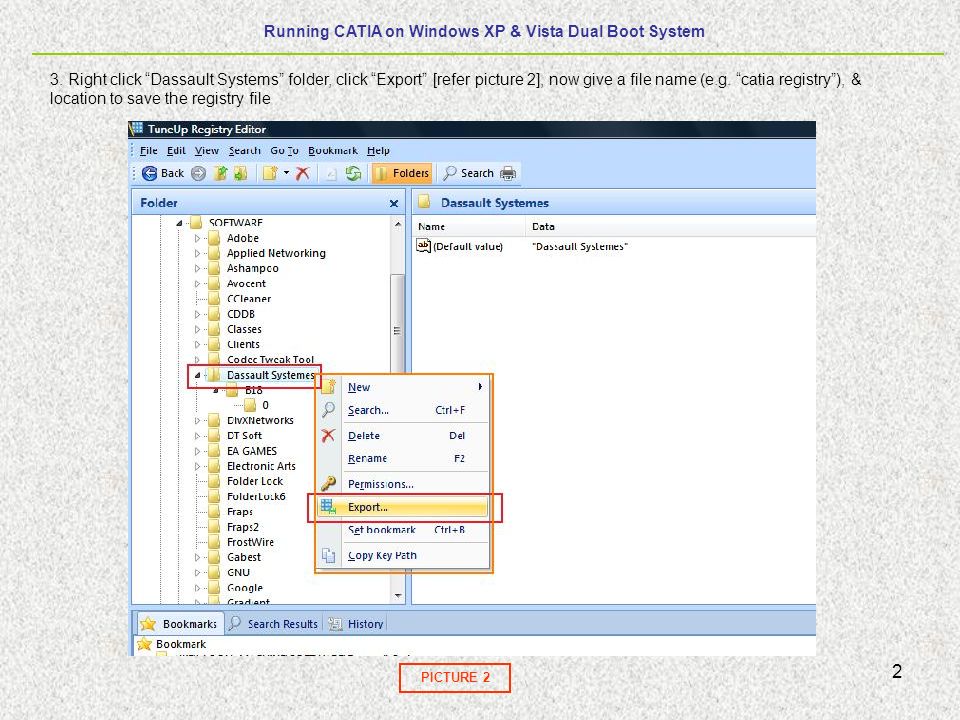Viewport: 960px width, 720px height.
Task: Click the Data column header
Action: 670,227
